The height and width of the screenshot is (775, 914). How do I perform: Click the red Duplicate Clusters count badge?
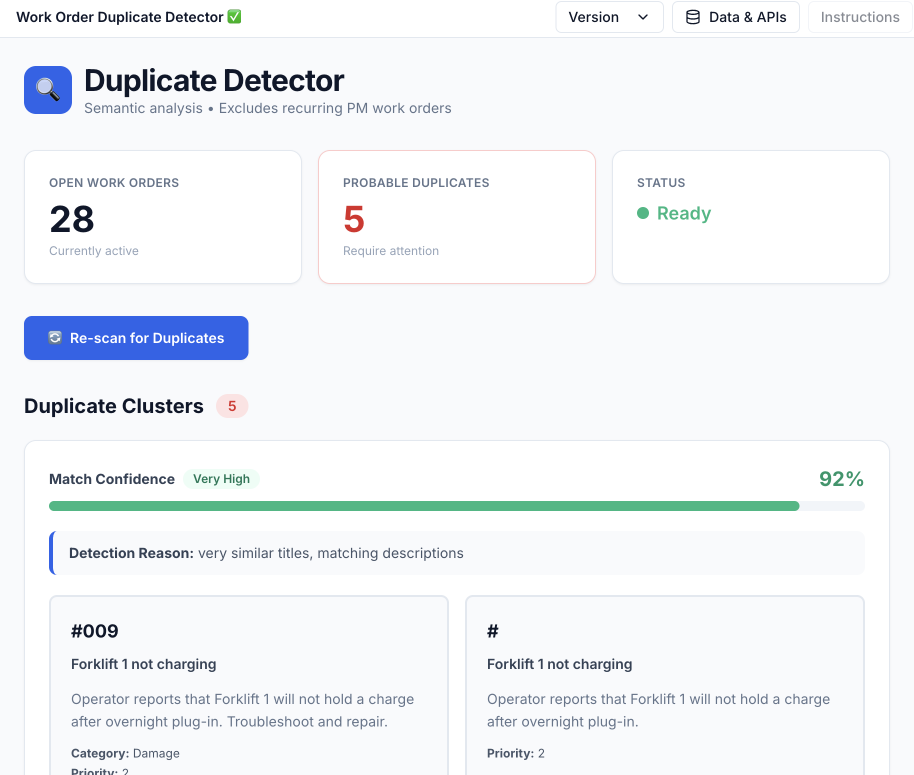[x=232, y=406]
